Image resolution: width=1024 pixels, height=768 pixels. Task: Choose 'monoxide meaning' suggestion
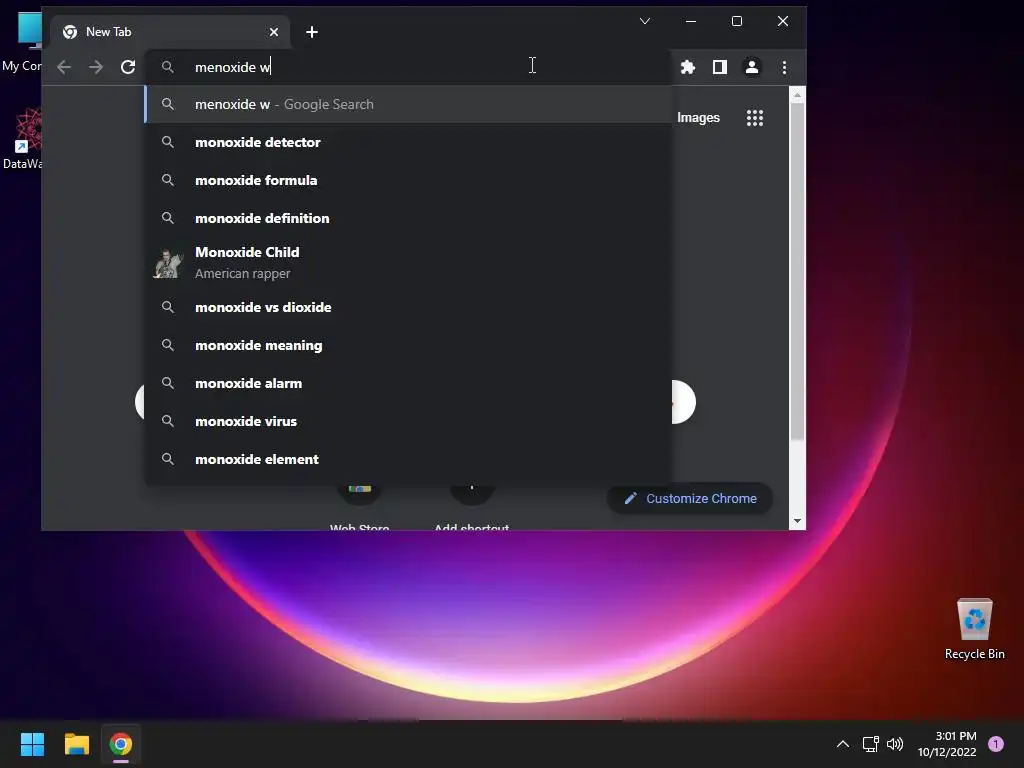(x=408, y=345)
